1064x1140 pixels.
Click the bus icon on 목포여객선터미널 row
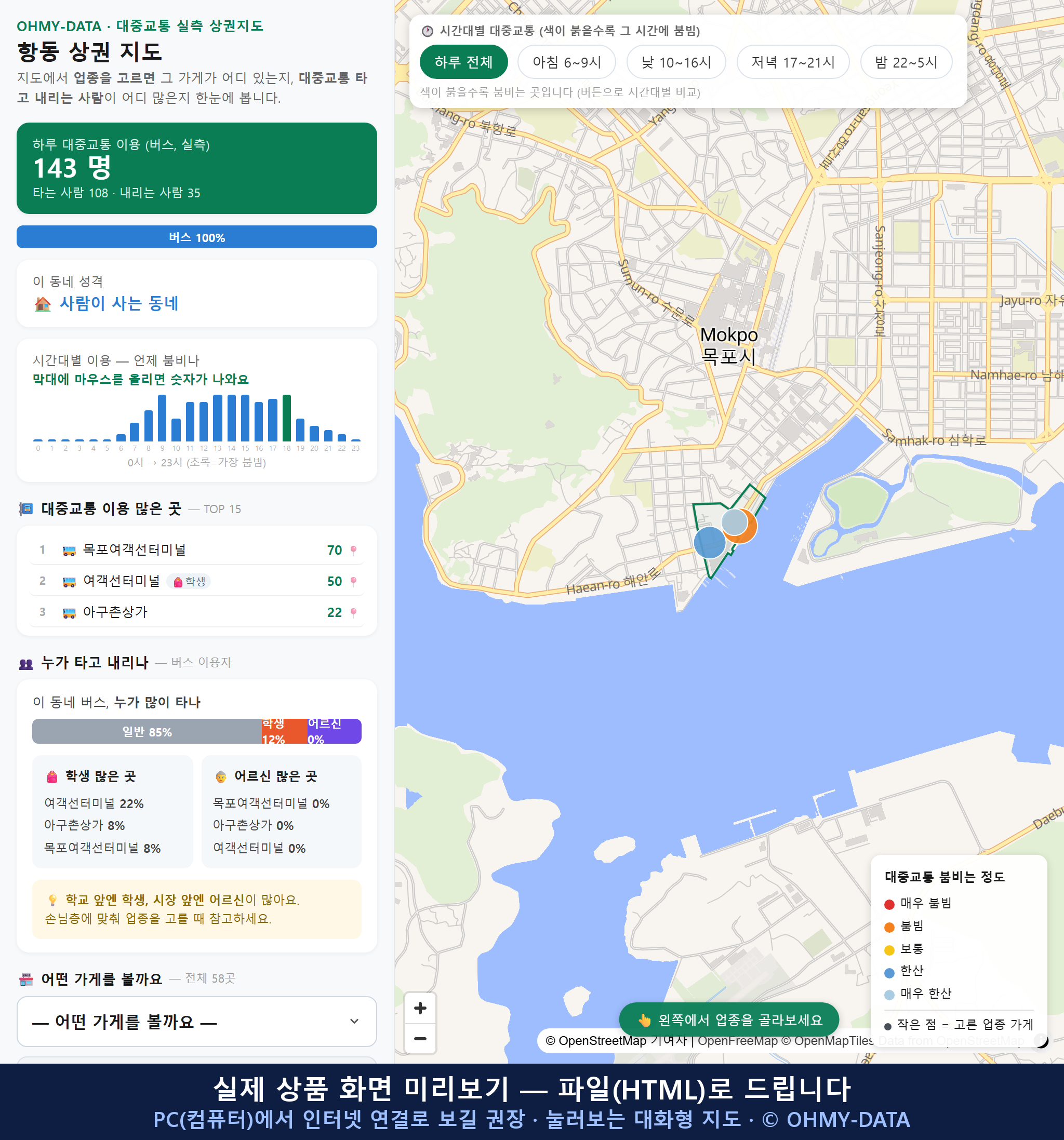click(69, 551)
